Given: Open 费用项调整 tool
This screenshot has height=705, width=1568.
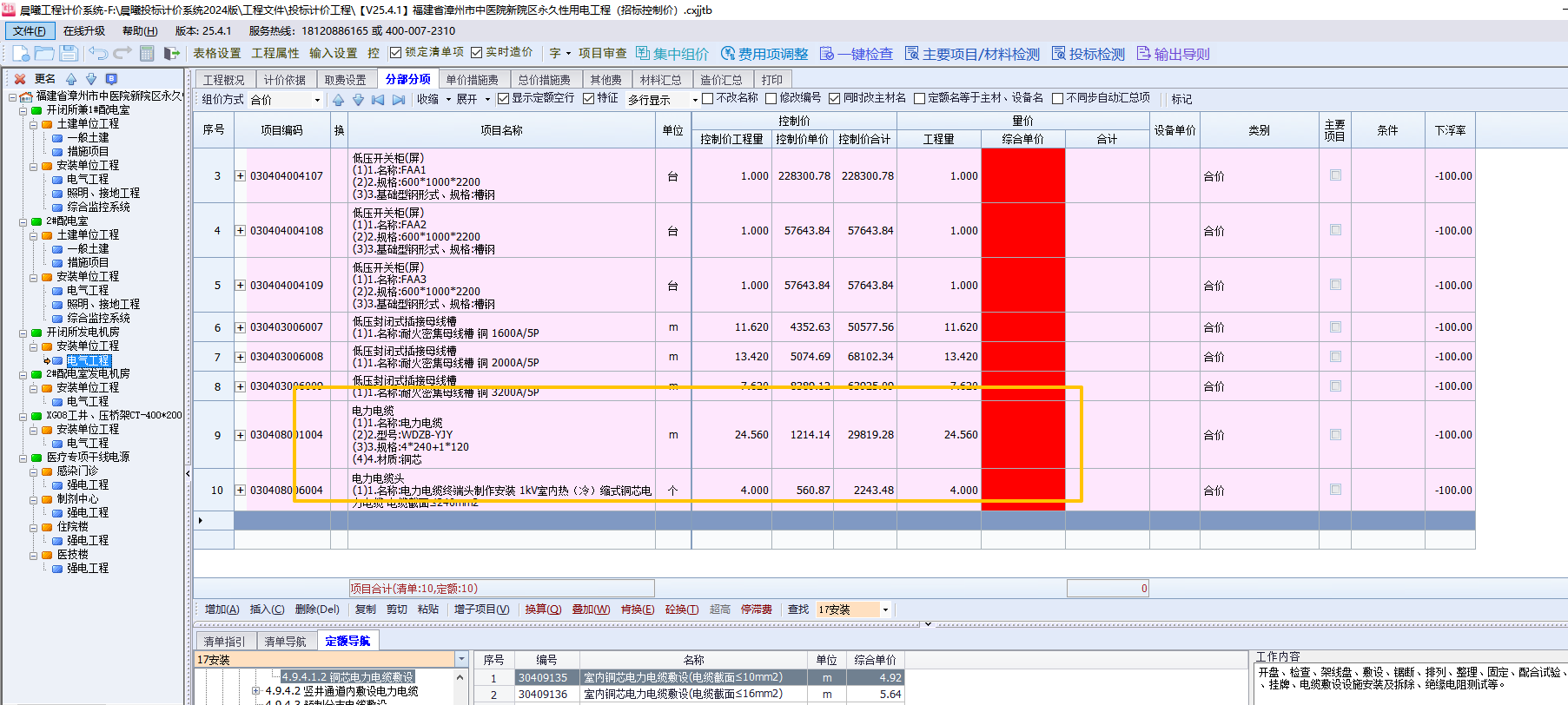Looking at the screenshot, I should (764, 54).
